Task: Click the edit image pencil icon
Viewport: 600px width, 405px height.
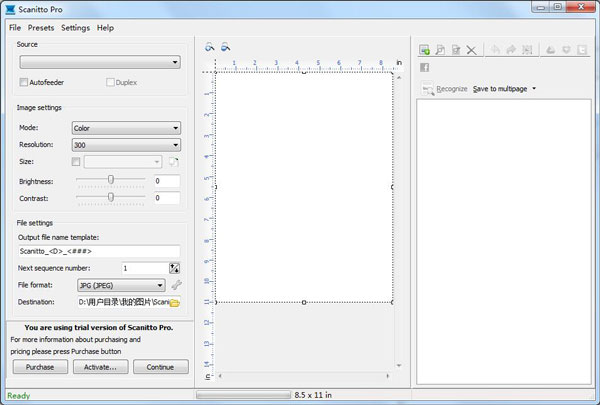Action: coord(456,50)
